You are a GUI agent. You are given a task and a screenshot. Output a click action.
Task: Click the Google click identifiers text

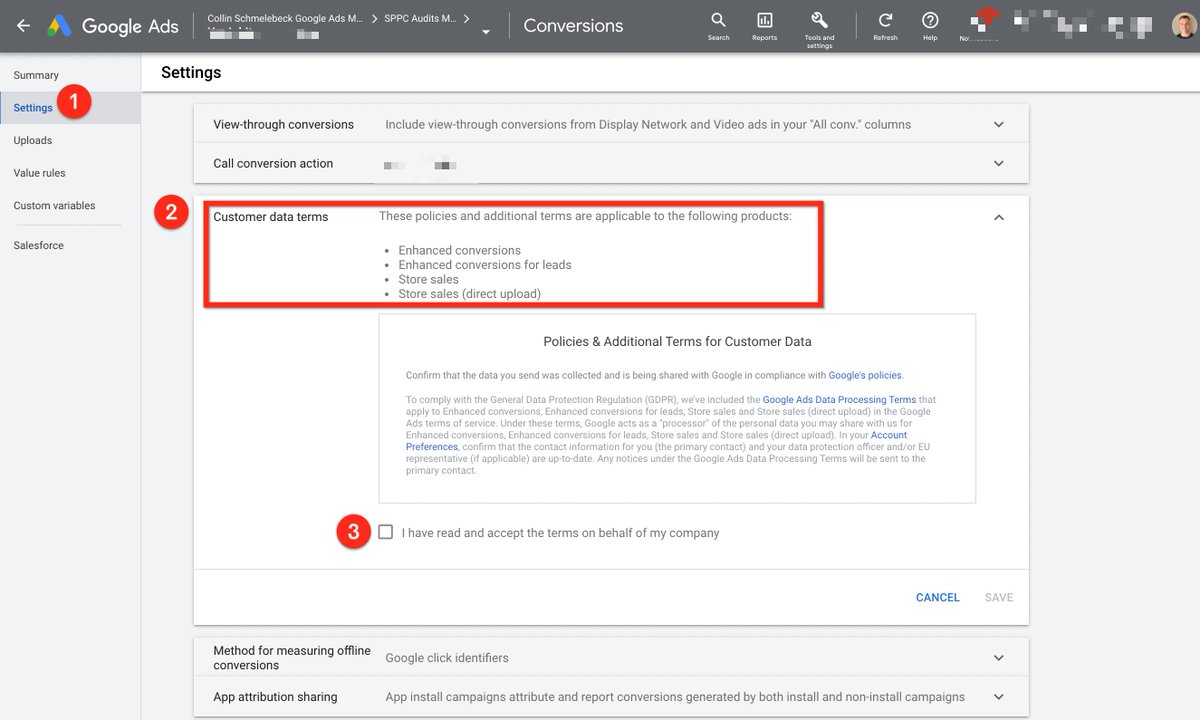coord(447,658)
